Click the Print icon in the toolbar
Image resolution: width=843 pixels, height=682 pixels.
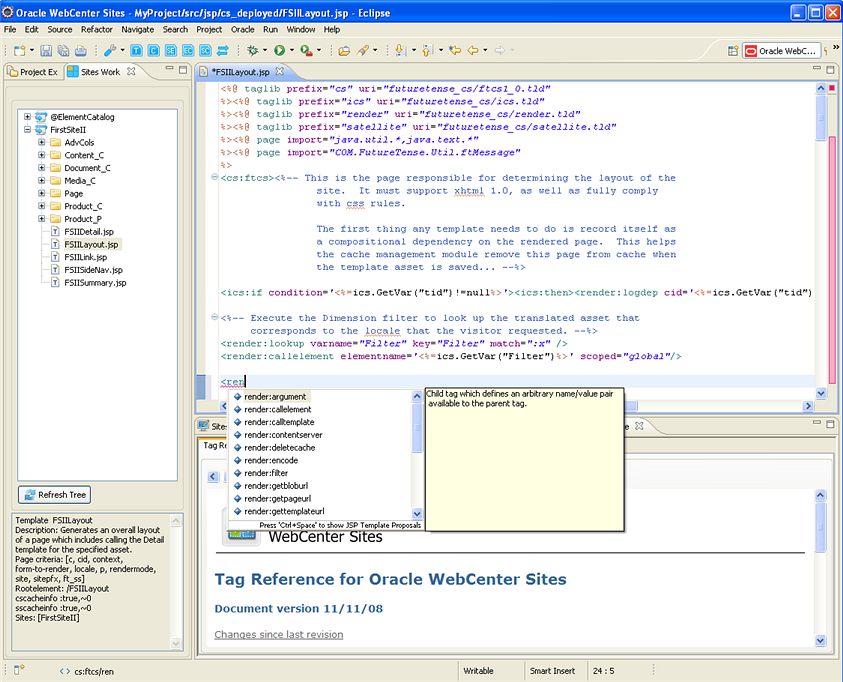(x=80, y=50)
